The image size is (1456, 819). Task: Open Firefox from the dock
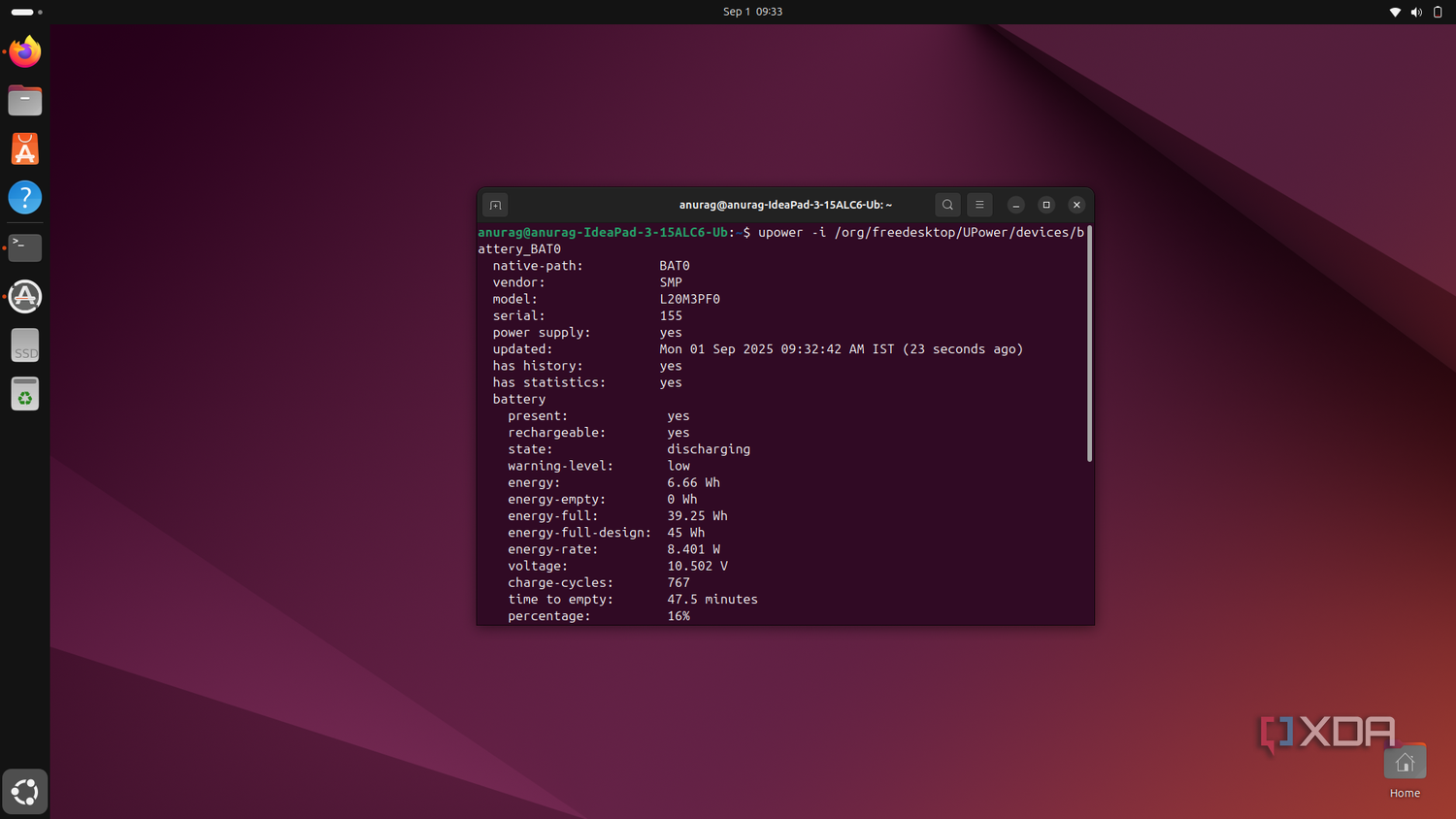(25, 51)
